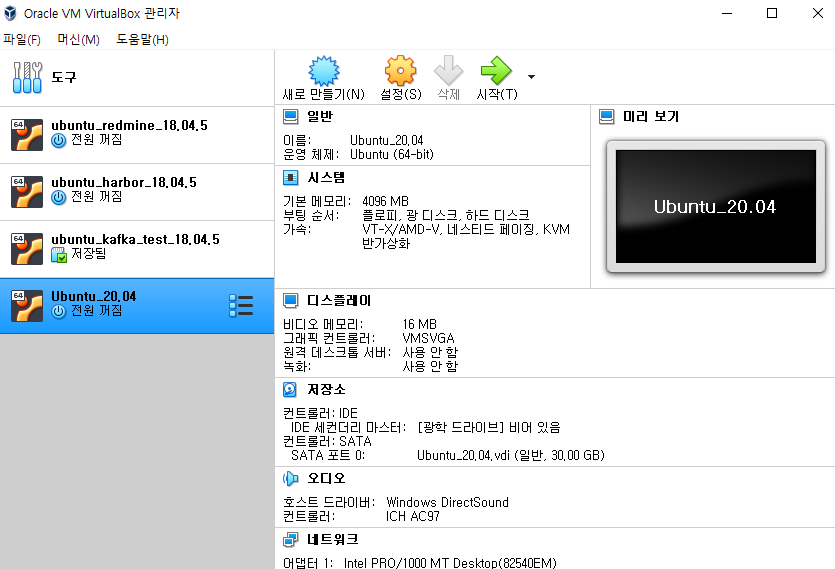Select ubuntu_redmine_18.04.5 name text
Viewport: 835px width, 569px height.
click(x=129, y=125)
